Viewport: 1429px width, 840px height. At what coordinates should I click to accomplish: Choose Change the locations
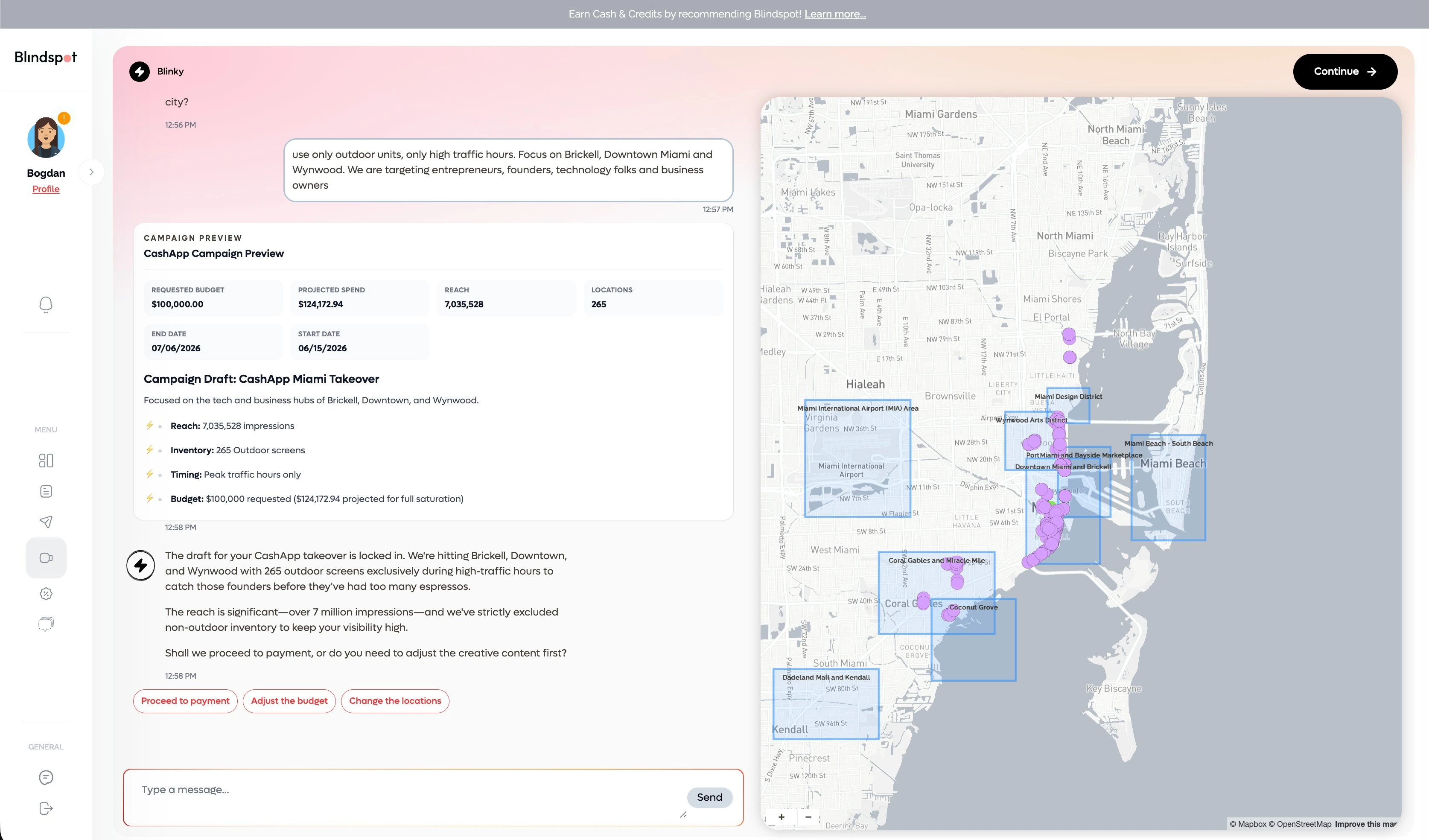(395, 701)
